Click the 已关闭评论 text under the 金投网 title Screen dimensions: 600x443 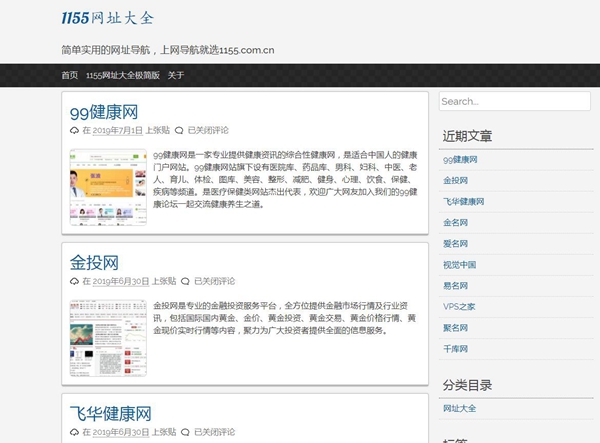click(x=214, y=281)
